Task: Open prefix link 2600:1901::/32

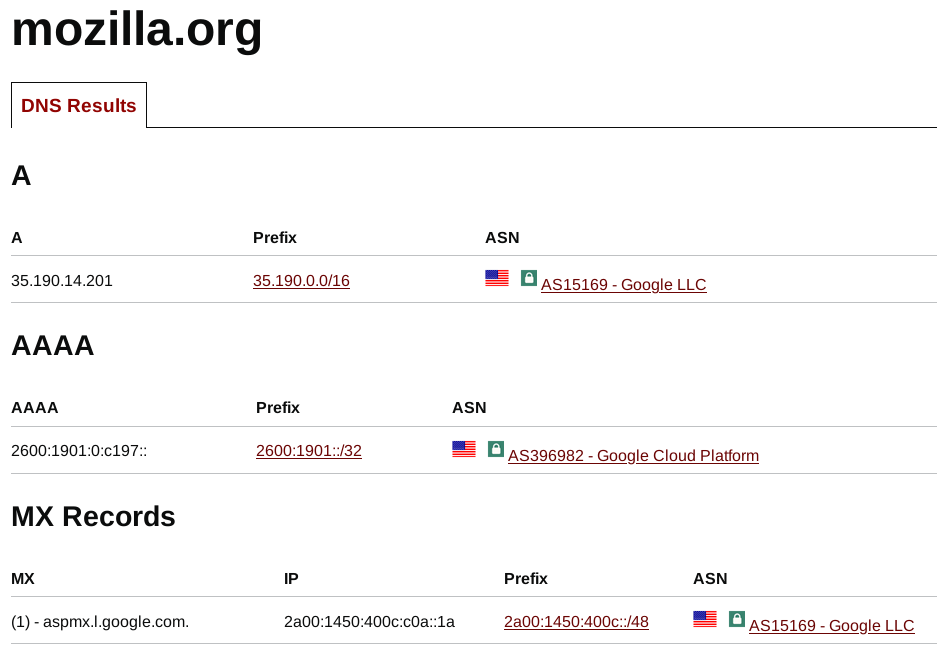Action: click(x=309, y=451)
